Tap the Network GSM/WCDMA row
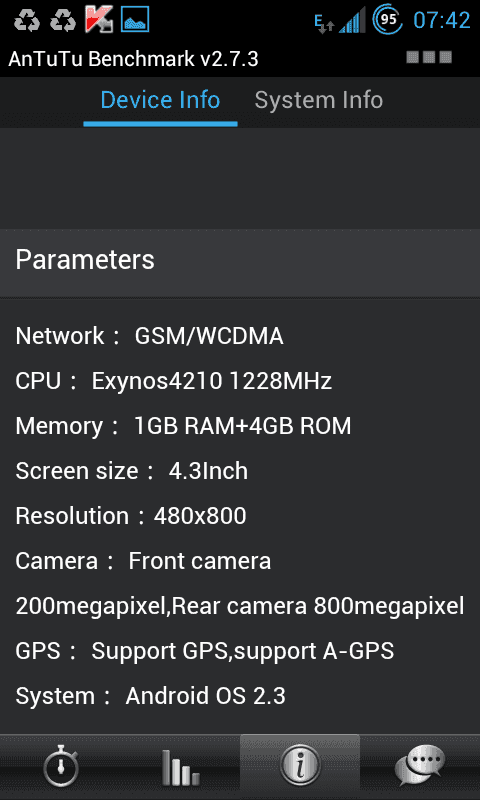Viewport: 480px width, 800px height. pyautogui.click(x=149, y=336)
